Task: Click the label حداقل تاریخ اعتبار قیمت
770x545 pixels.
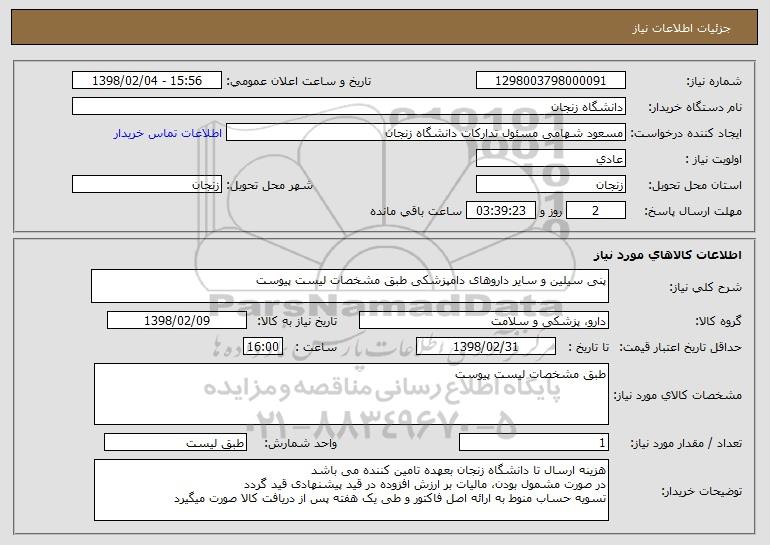Action: tap(680, 347)
